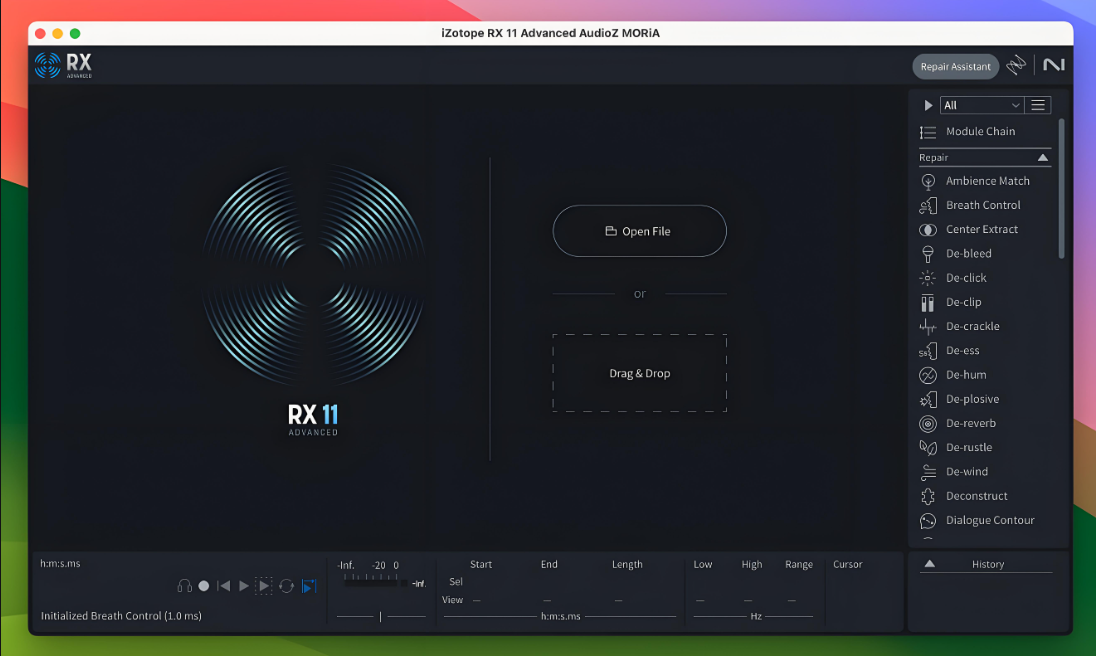Click the Open File button
1096x656 pixels.
point(640,231)
